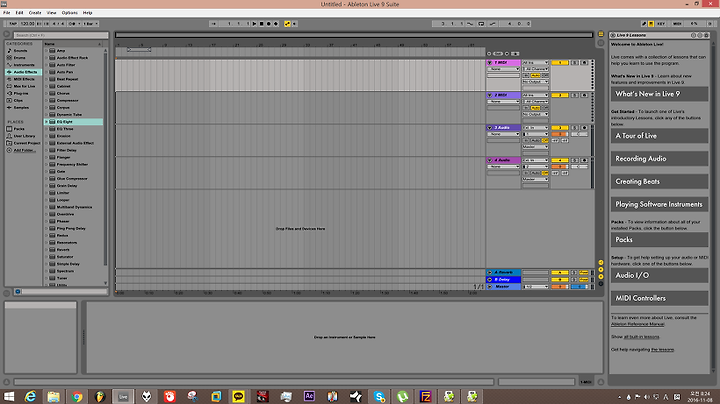The width and height of the screenshot is (720, 404).
Task: Open User Library in Places
Action: (x=24, y=136)
